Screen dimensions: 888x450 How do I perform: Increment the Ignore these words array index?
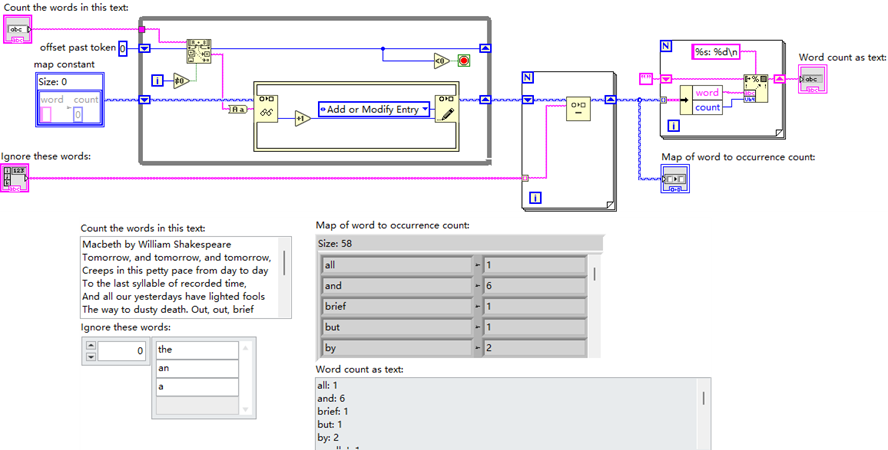[x=91, y=346]
